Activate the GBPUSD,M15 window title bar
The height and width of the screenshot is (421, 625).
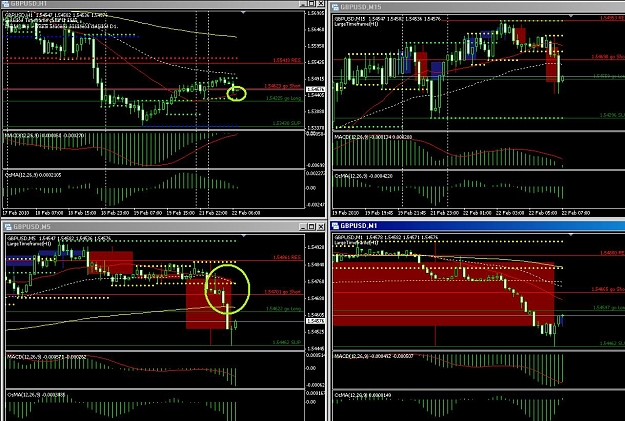pyautogui.click(x=478, y=7)
